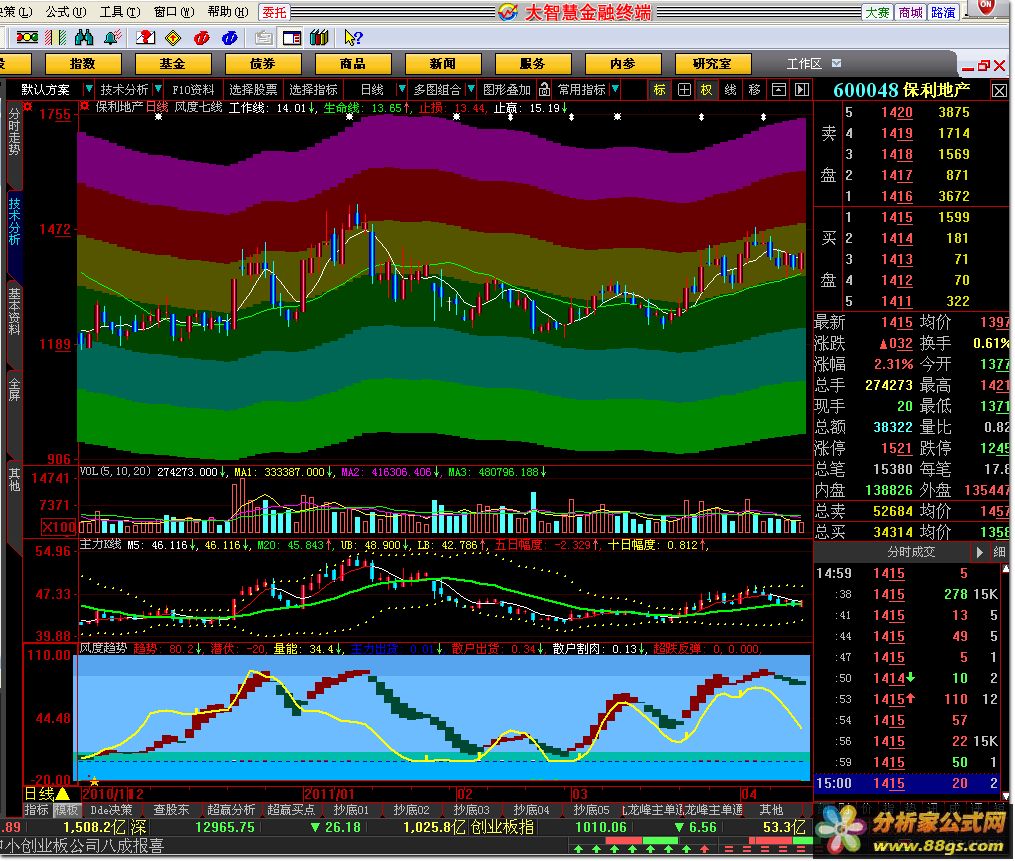The image size is (1015, 861).
Task: Open the 工具 menu
Action: (x=120, y=12)
